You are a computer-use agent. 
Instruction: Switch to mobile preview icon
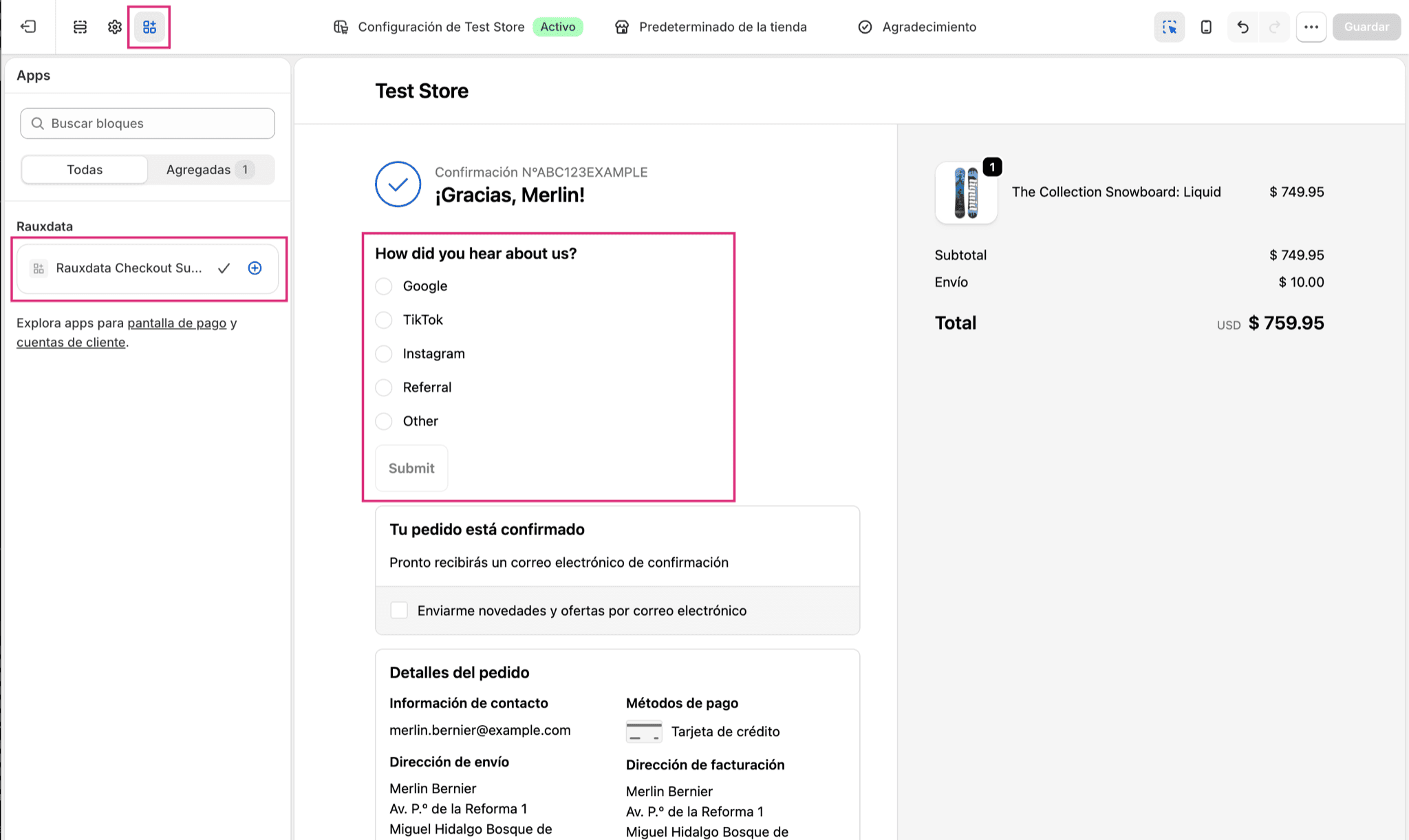point(1206,27)
